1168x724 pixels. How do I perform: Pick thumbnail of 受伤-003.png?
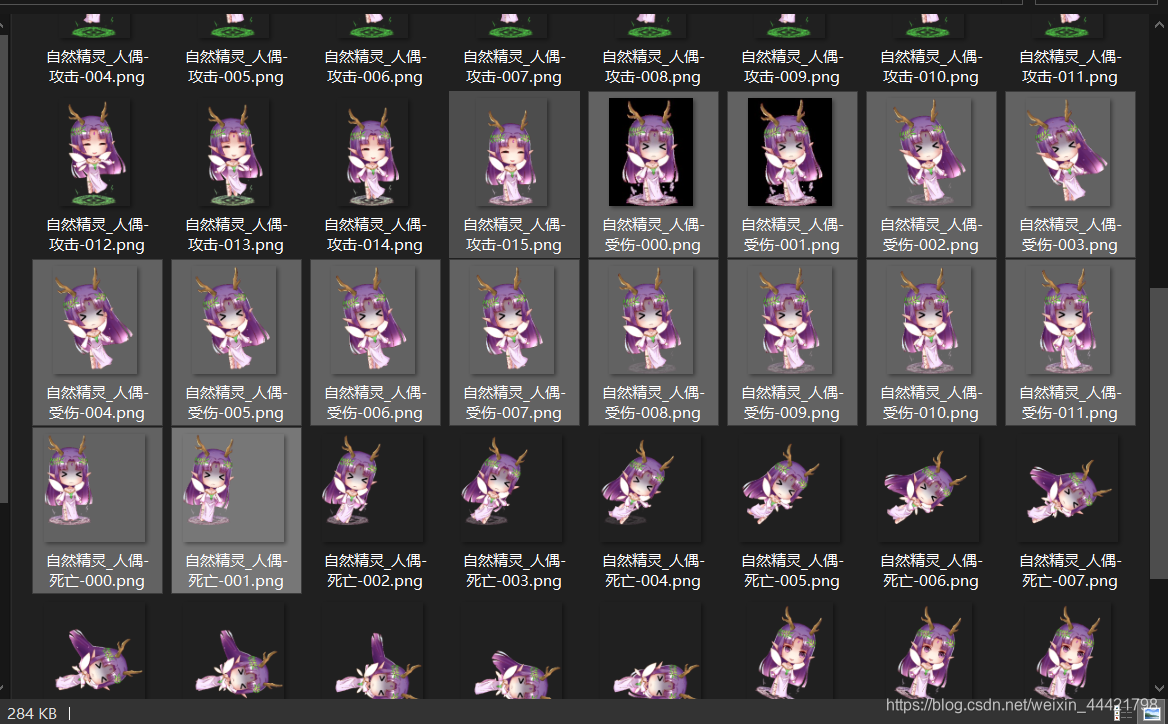[x=1068, y=153]
